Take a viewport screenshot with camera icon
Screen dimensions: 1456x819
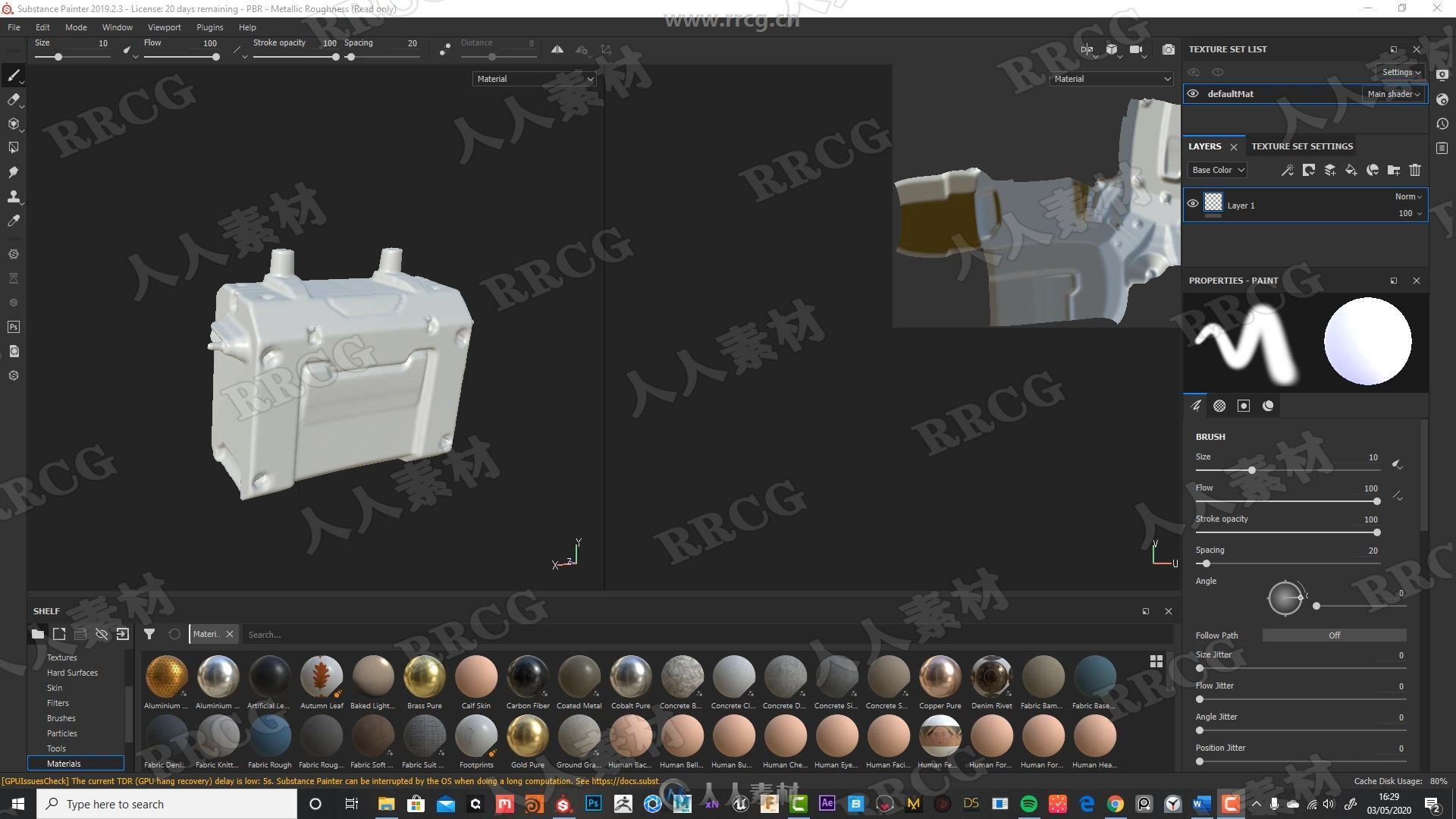click(1168, 49)
